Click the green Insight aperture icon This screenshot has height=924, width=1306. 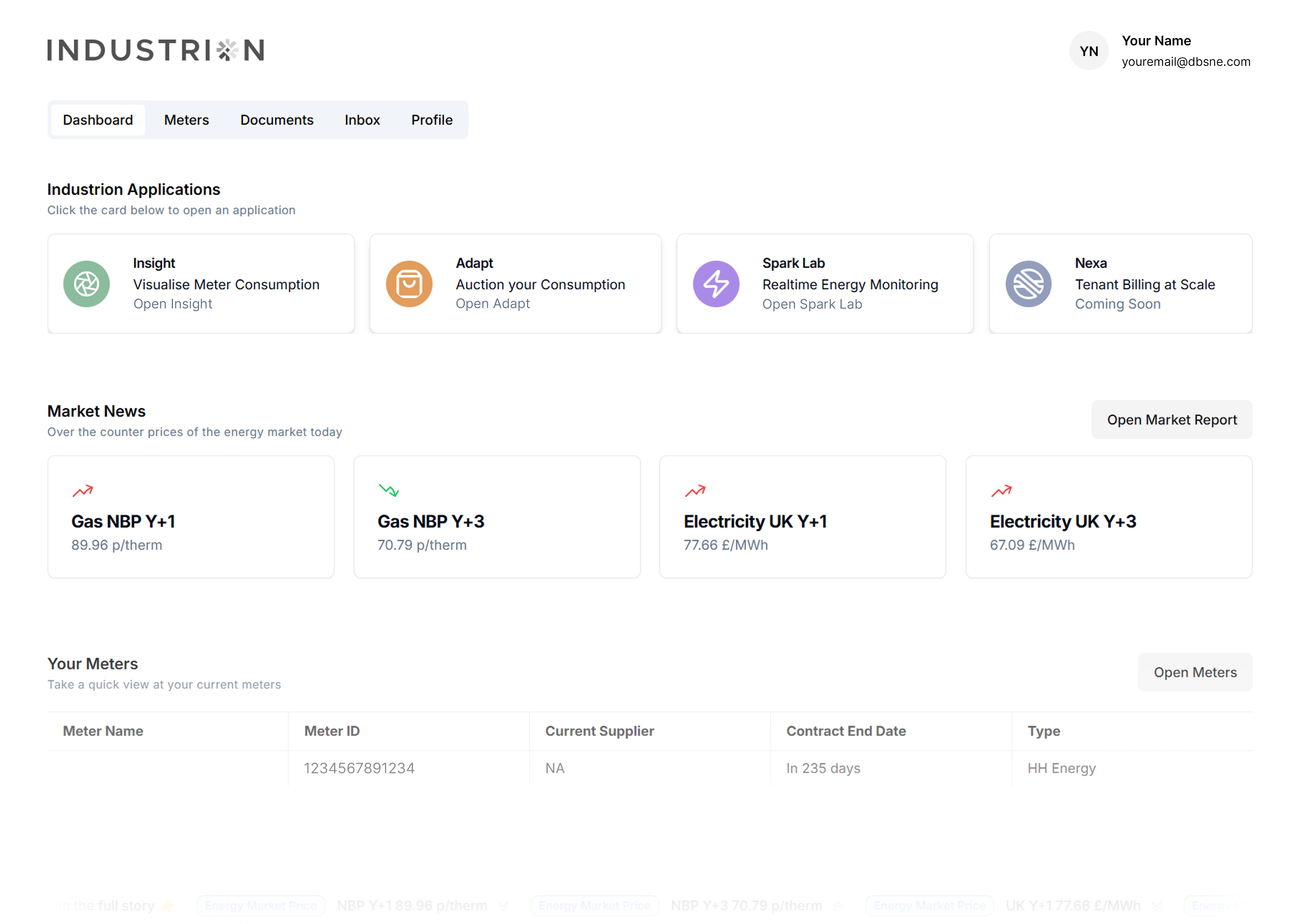(86, 284)
